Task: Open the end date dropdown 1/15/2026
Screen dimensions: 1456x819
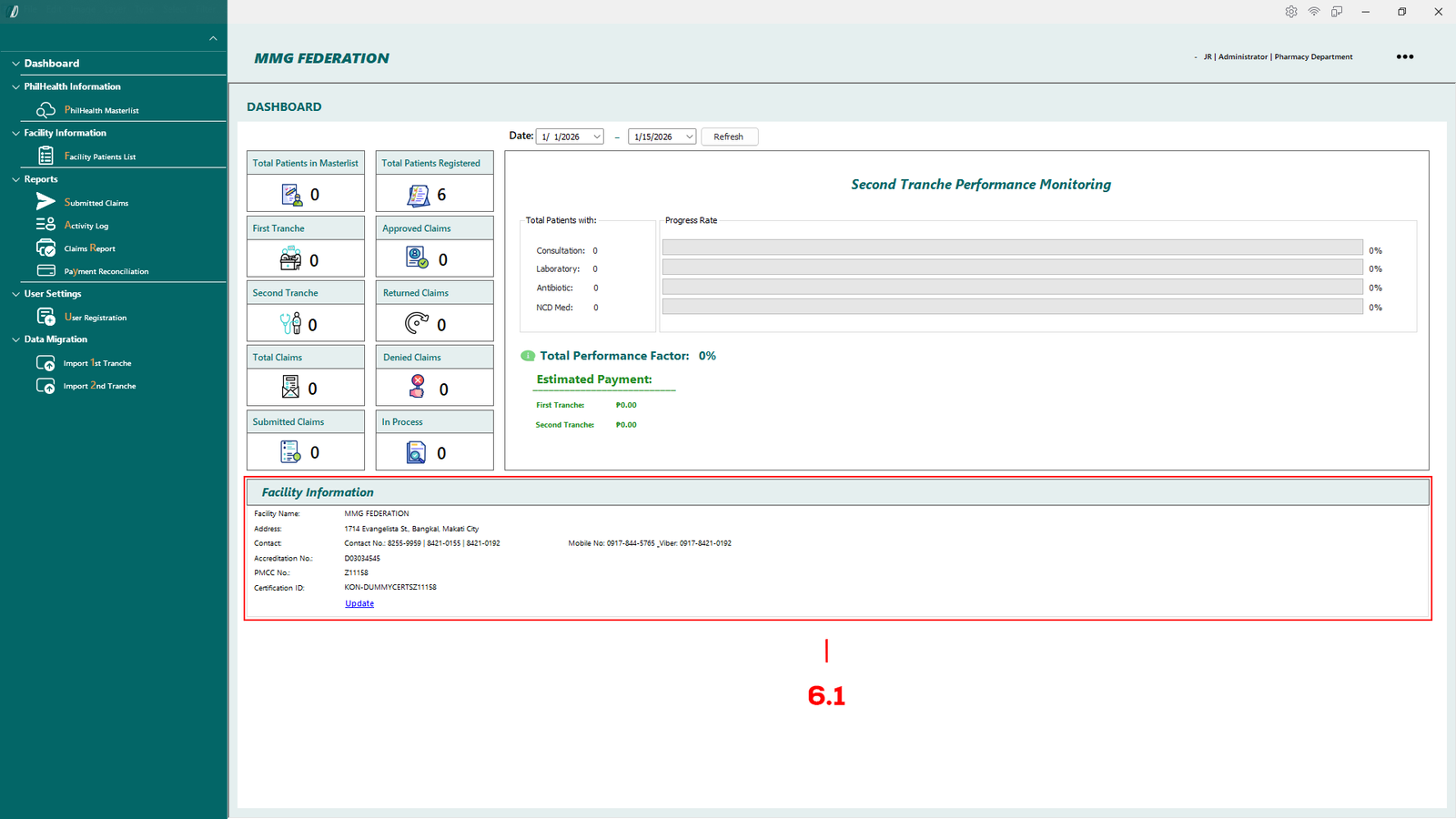Action: (x=689, y=136)
